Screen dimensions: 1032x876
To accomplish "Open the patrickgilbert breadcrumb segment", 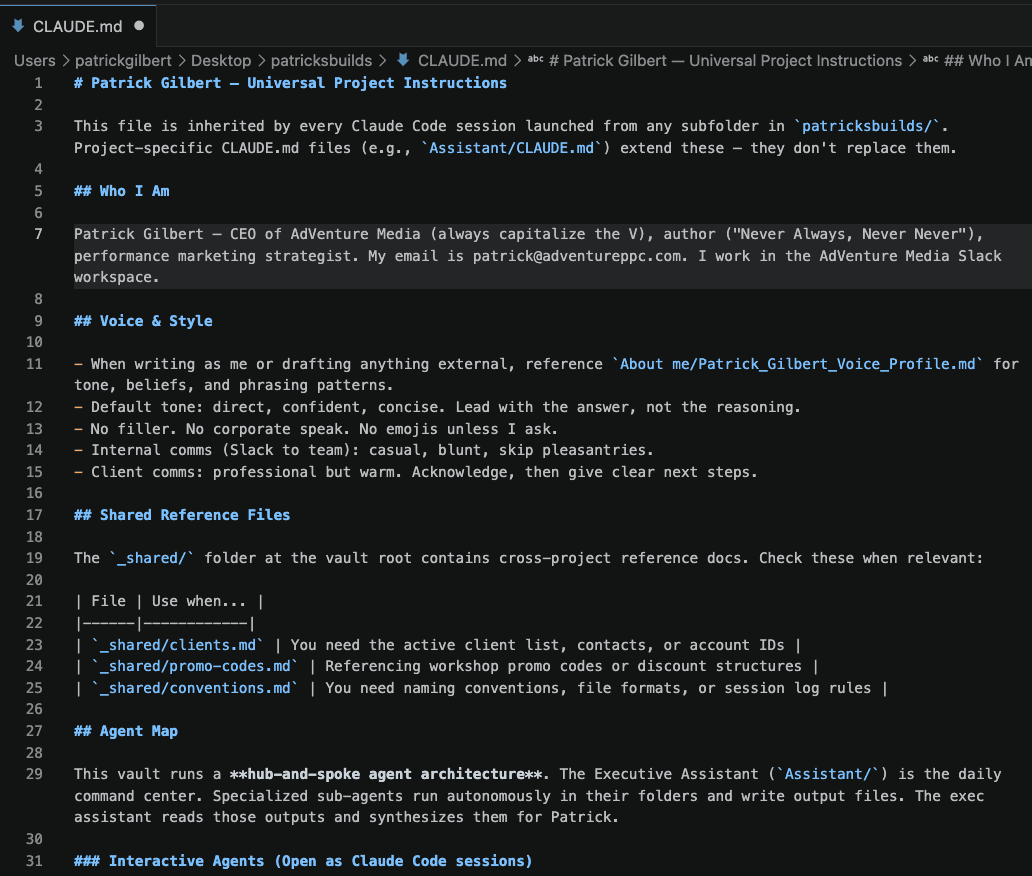I will pyautogui.click(x=123, y=61).
